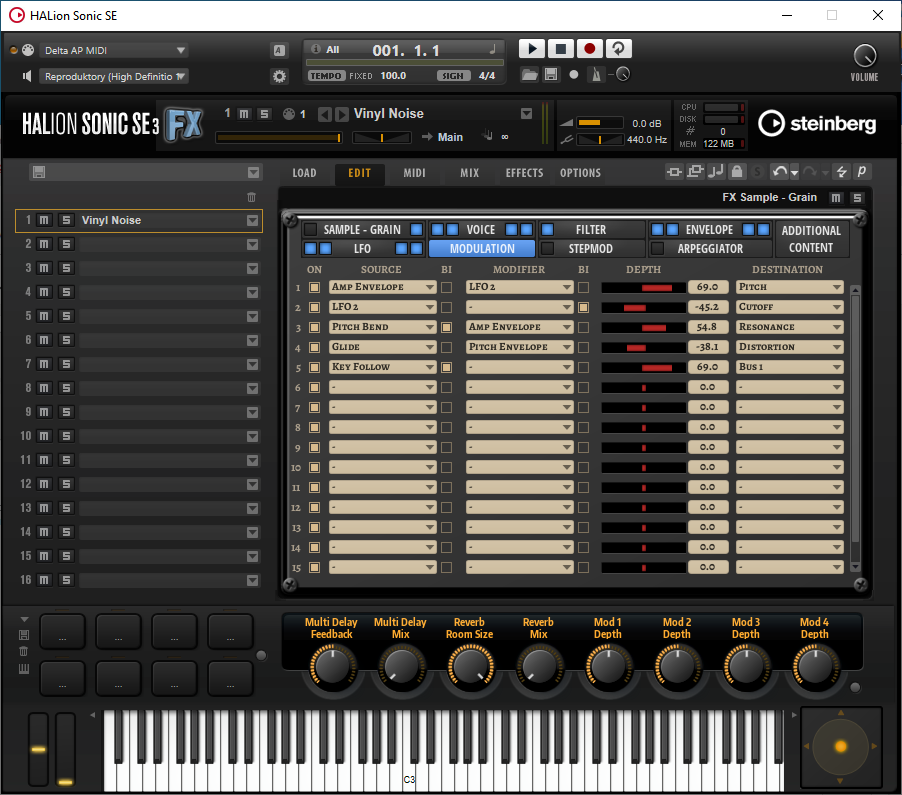Click the 440.0 Hz tuning value
Screen dimensions: 902x795
coord(647,139)
